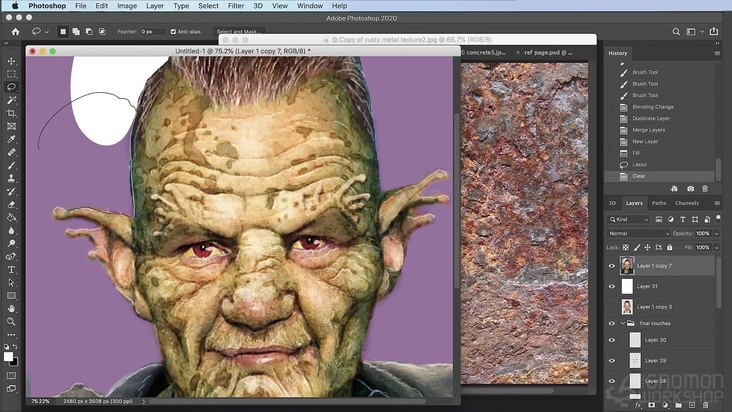
Task: Select the Clone Stamp tool
Action: [x=11, y=178]
